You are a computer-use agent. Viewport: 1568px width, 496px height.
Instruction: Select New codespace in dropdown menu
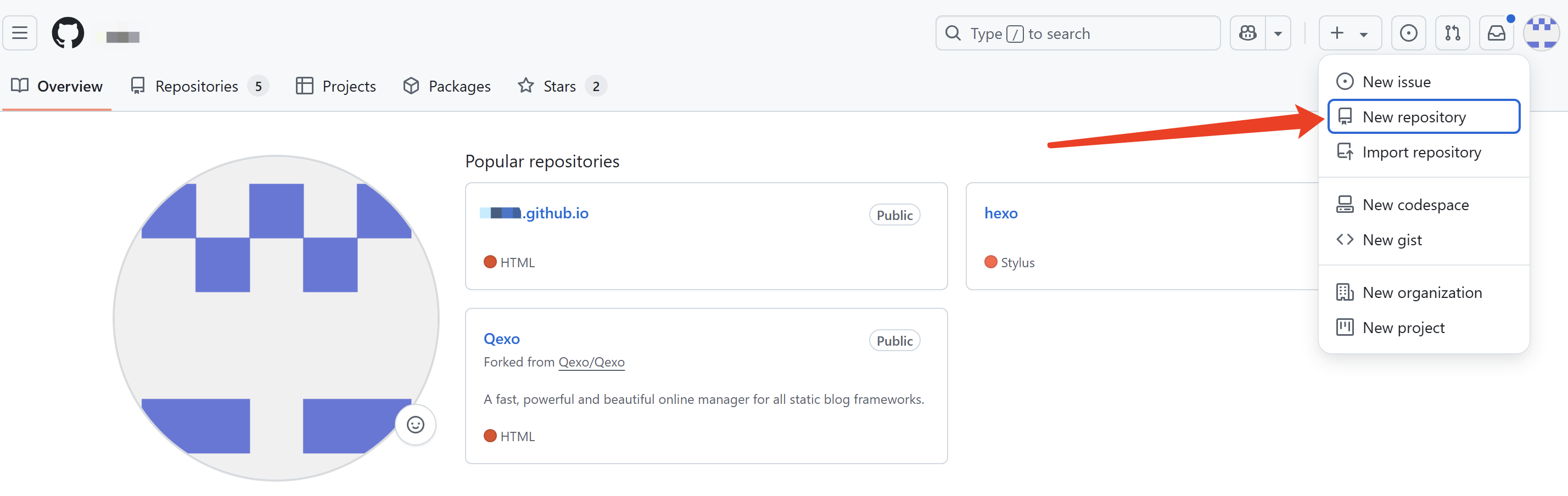click(x=1415, y=205)
